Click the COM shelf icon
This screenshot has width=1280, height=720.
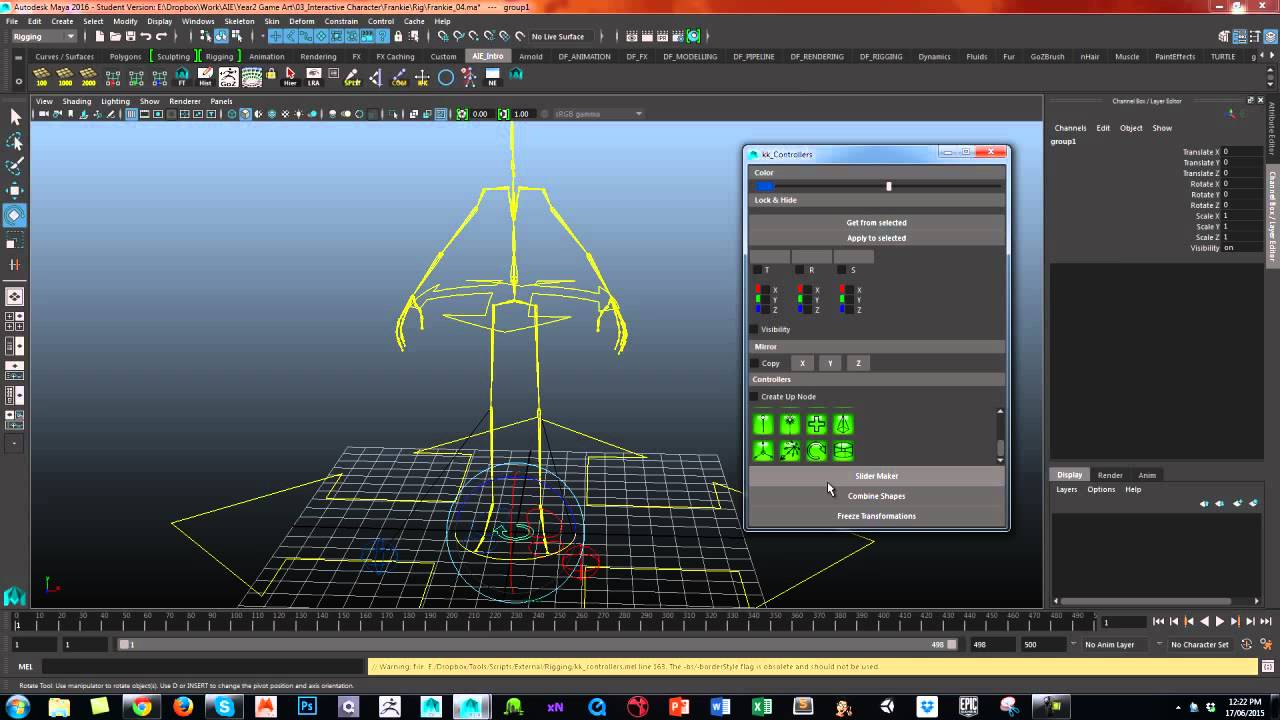399,76
